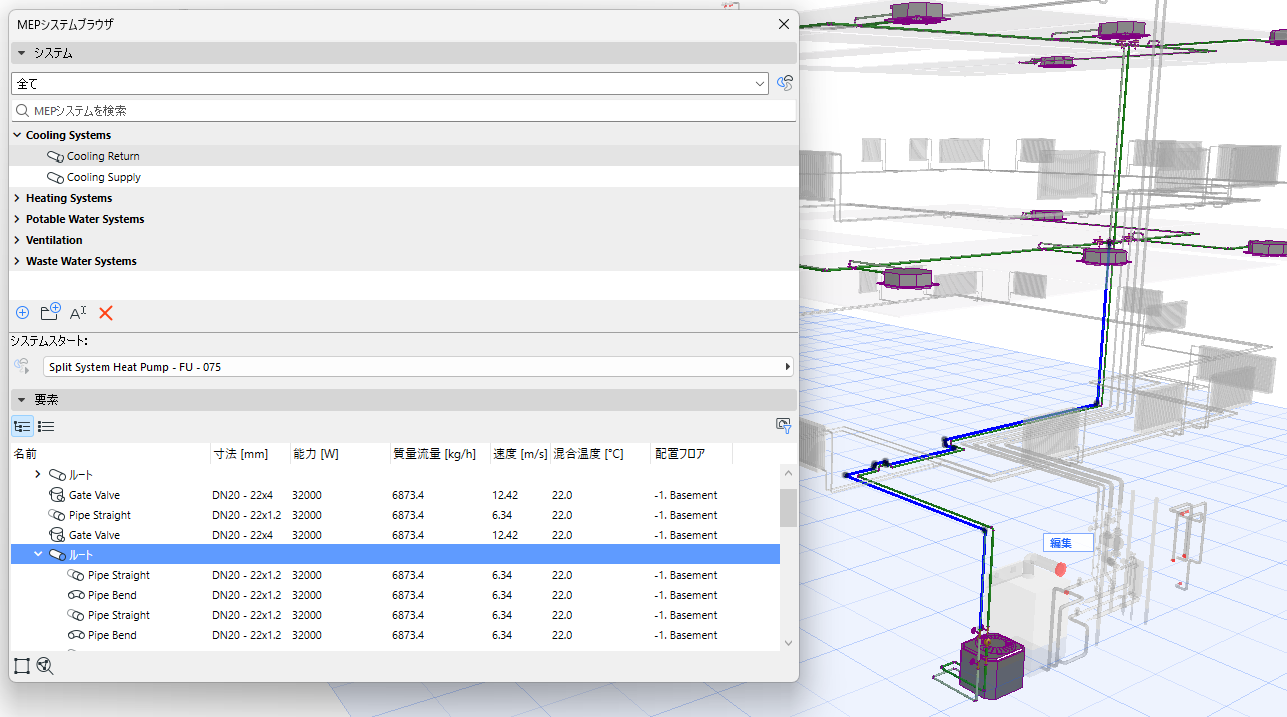Close the MEPシステムブラウザ window
This screenshot has height=717, width=1287.
coord(783,24)
